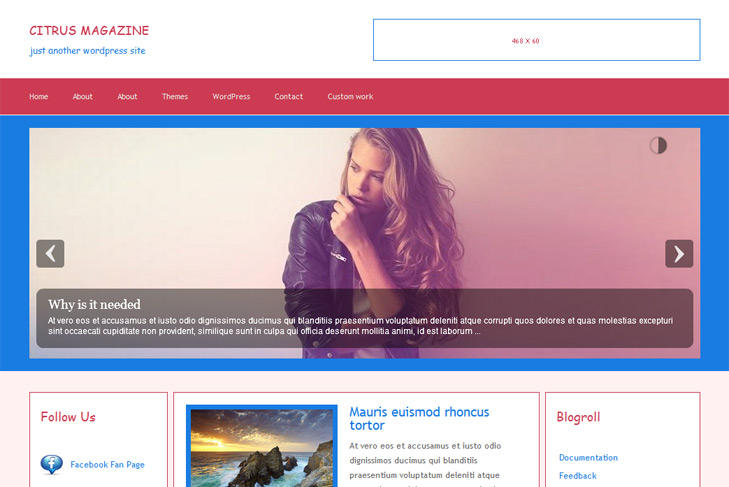Click the sunset coast post thumbnail
The image size is (729, 487).
click(262, 447)
